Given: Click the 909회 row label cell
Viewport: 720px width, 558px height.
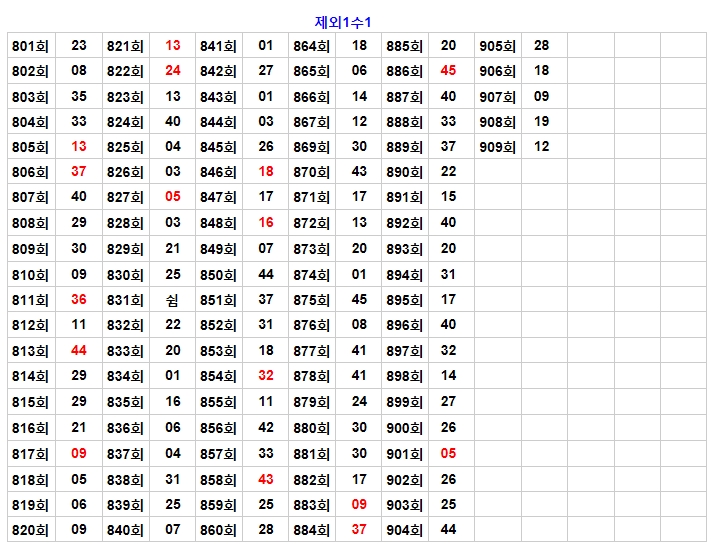Looking at the screenshot, I should pos(497,147).
